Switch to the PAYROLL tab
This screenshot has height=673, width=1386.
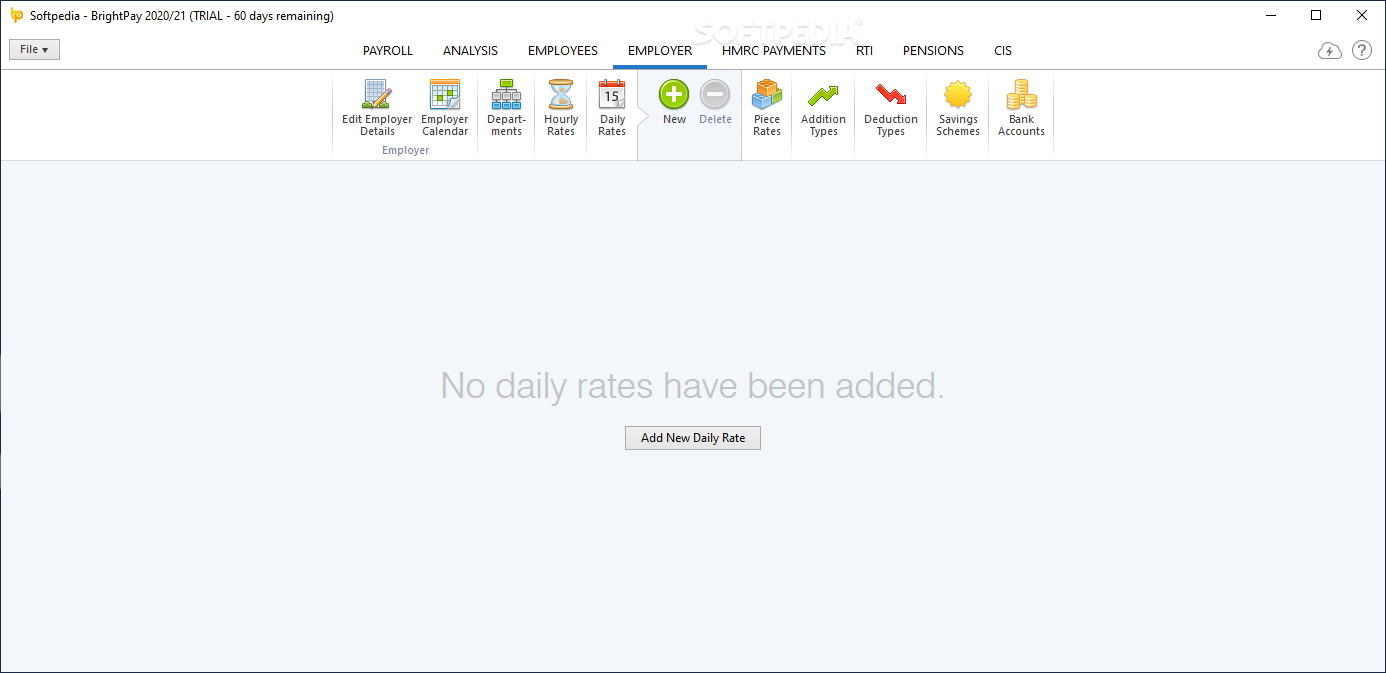(388, 50)
